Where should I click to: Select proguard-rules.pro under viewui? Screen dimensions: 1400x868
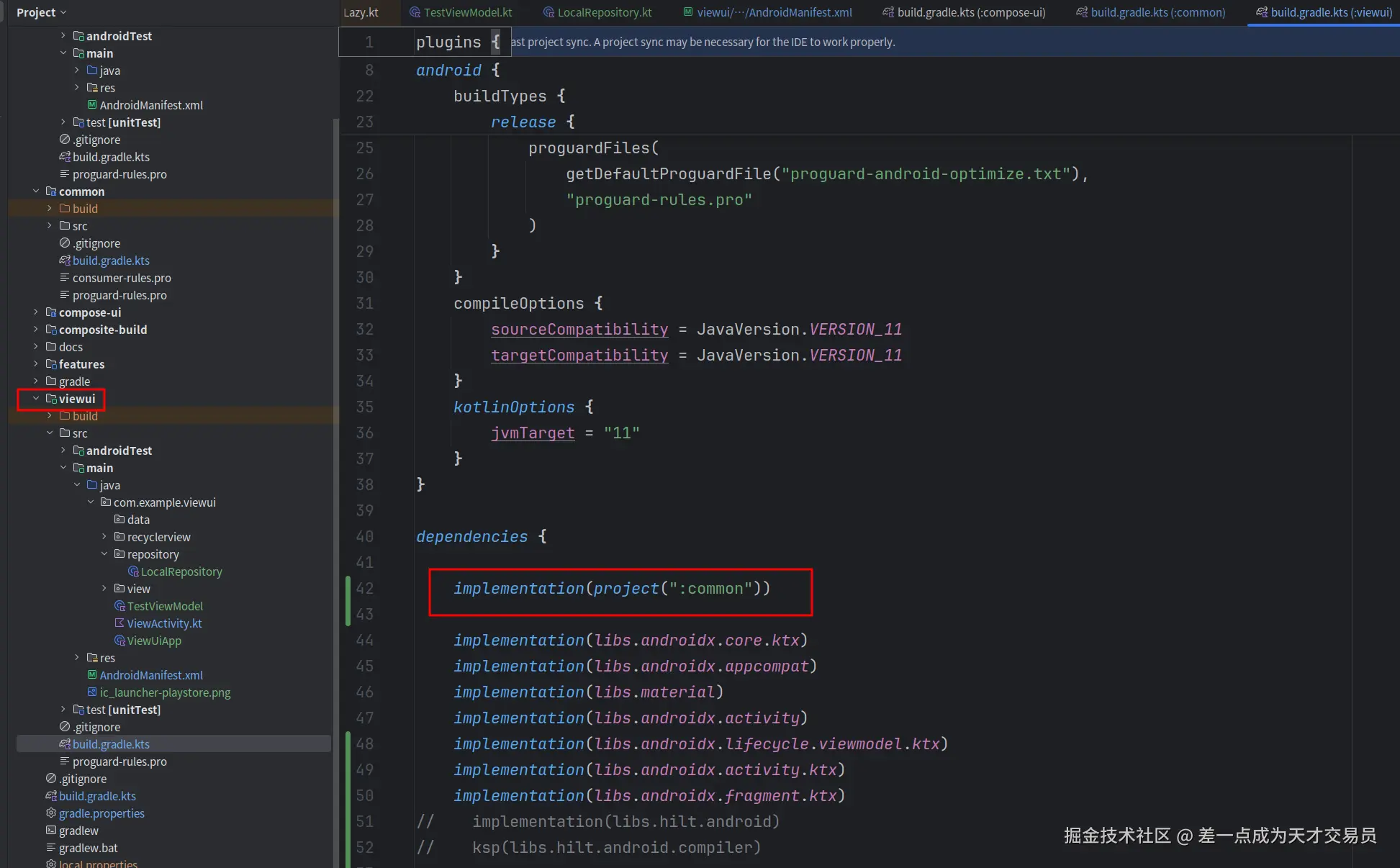tap(119, 761)
